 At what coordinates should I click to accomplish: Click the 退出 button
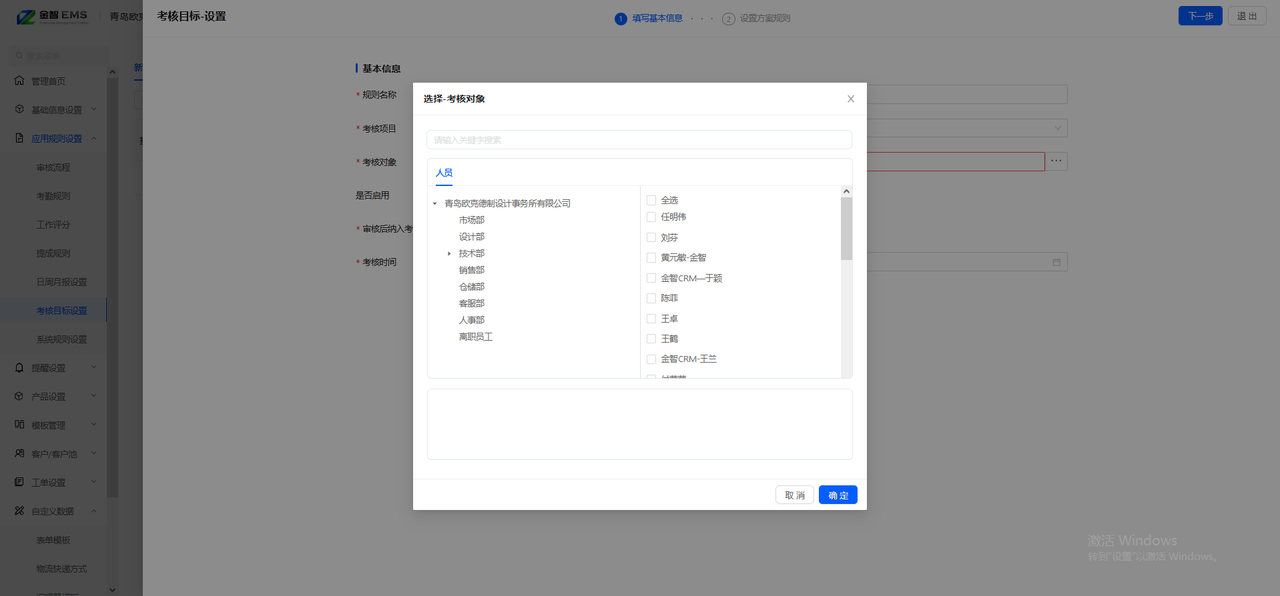click(1247, 16)
